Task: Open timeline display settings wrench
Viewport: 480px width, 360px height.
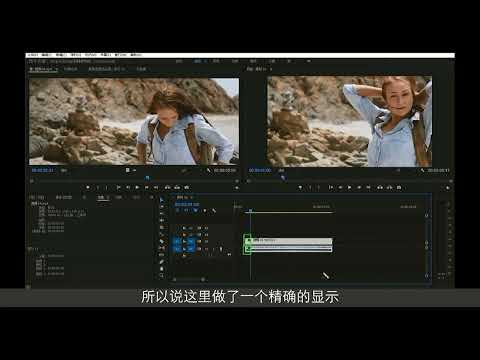Action: [x=214, y=211]
